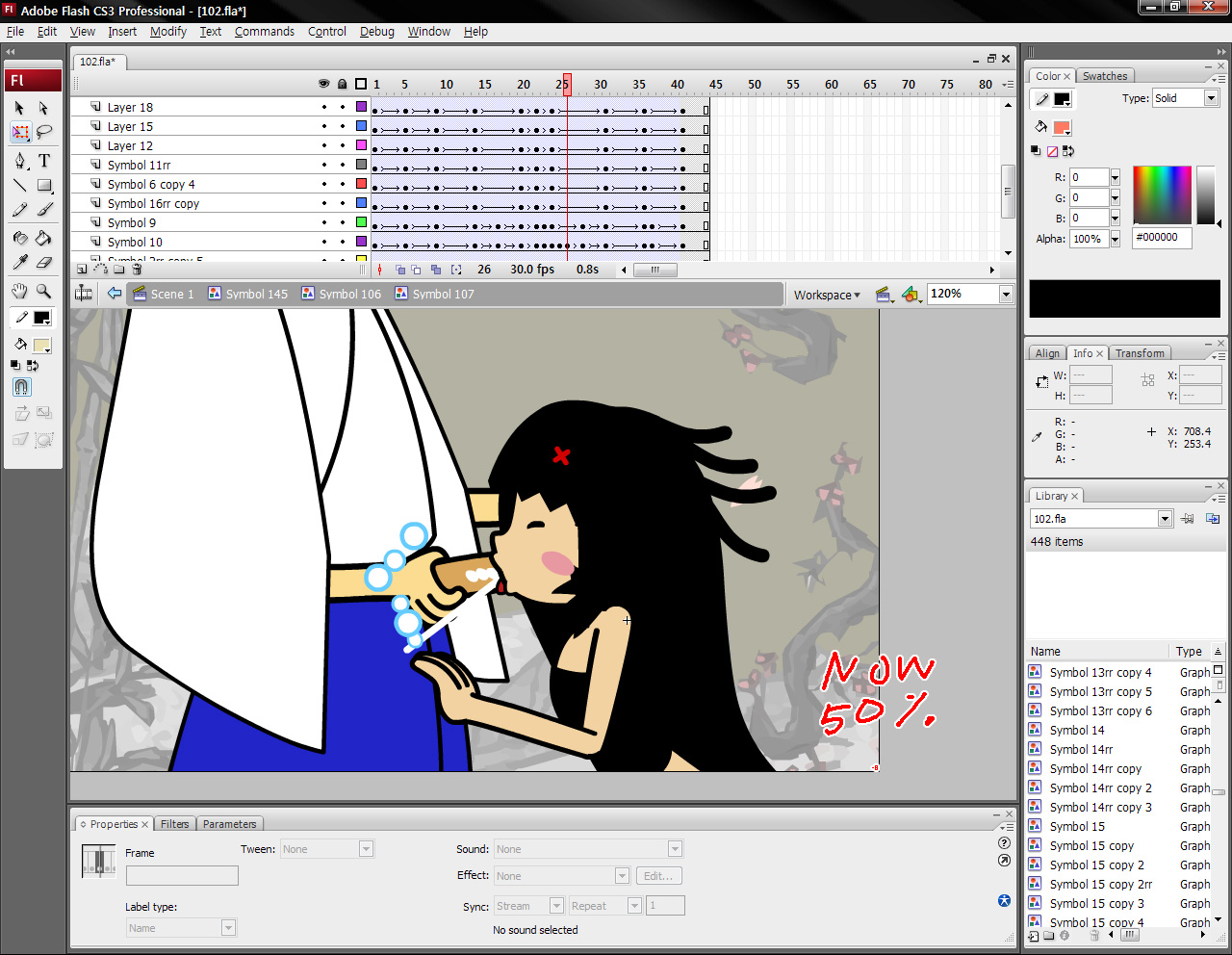The height and width of the screenshot is (955, 1232).
Task: Select the Free Transform tool
Action: [20, 133]
